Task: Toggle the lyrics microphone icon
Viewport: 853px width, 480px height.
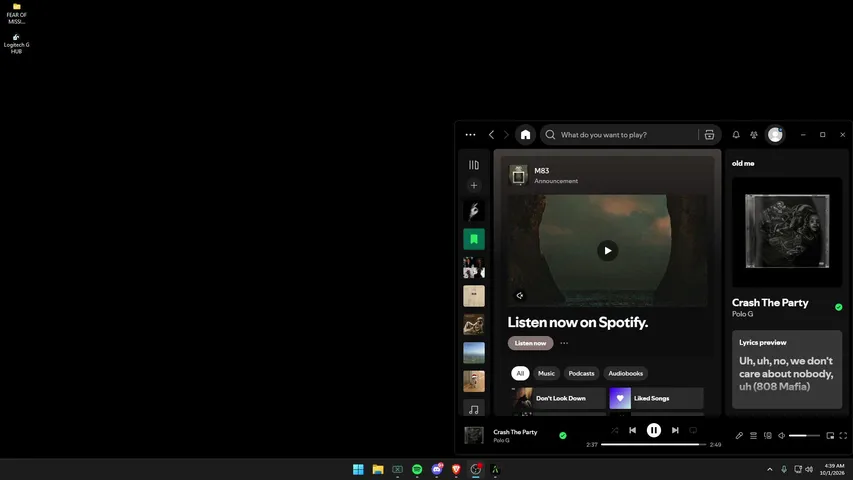Action: [739, 435]
